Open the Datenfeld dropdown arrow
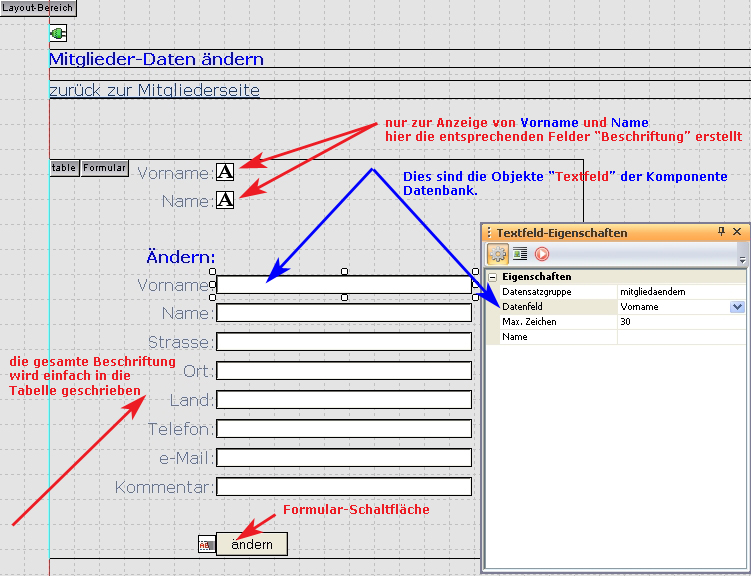The image size is (751, 576). (737, 307)
